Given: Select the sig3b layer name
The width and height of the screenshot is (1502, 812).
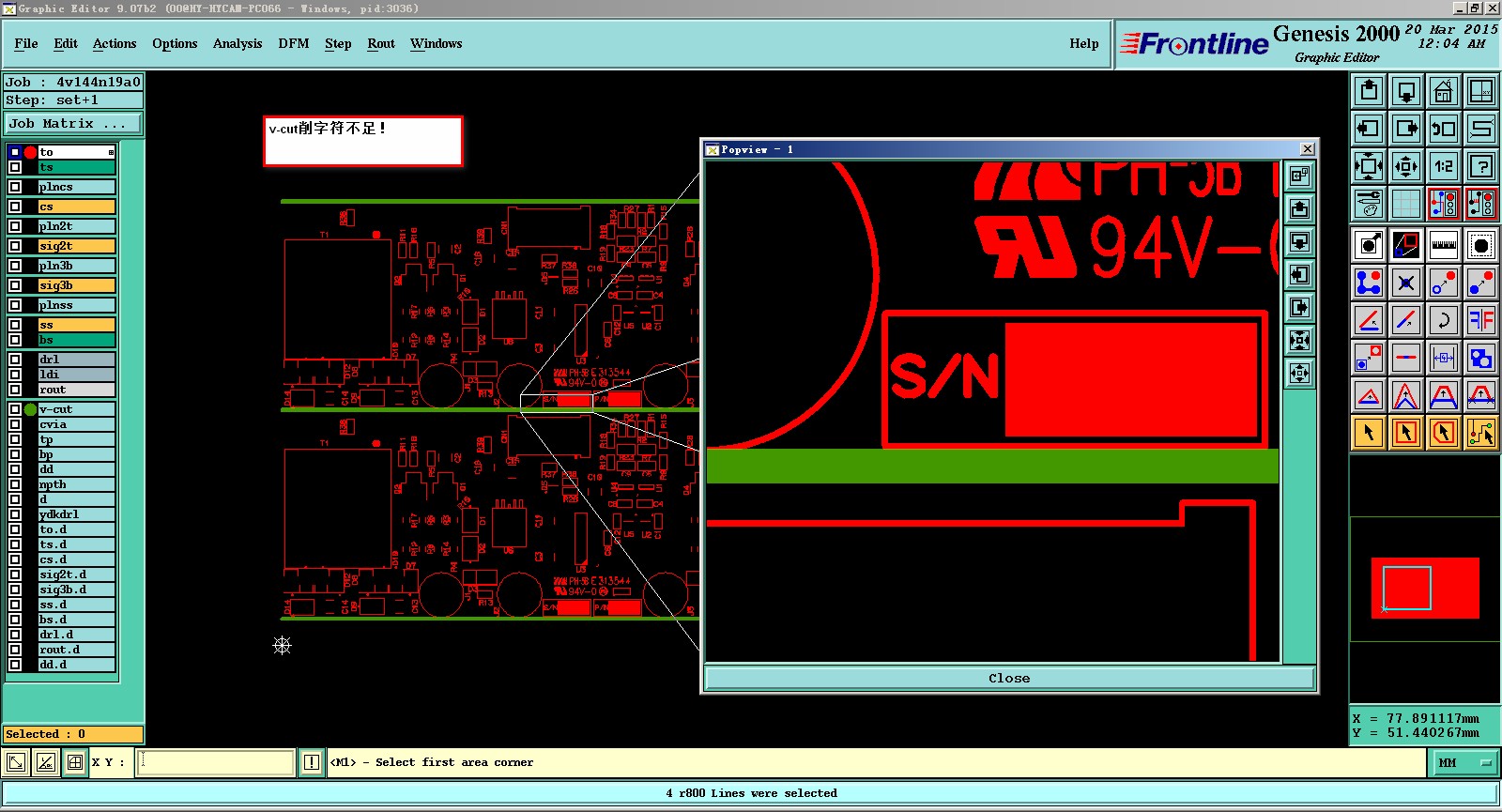Looking at the screenshot, I should pos(76,285).
